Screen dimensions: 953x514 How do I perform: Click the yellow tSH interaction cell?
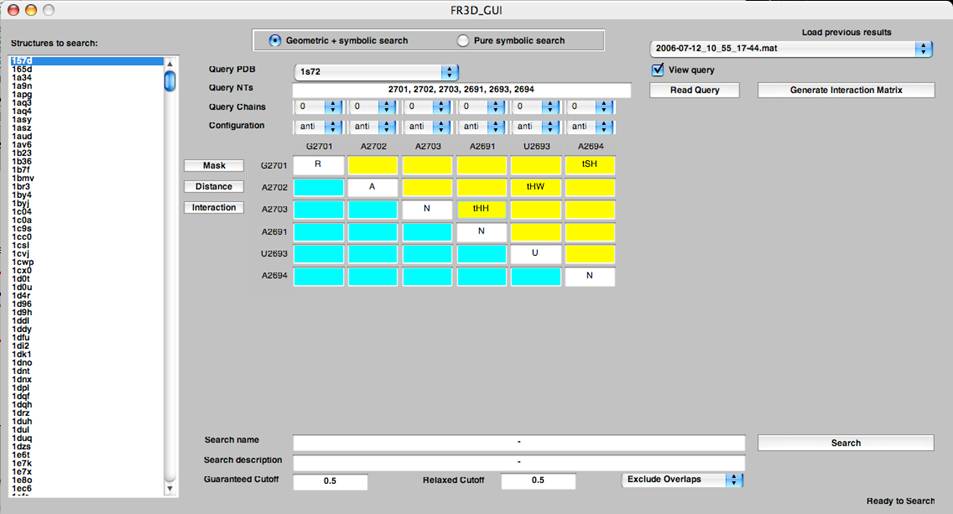pos(589,165)
